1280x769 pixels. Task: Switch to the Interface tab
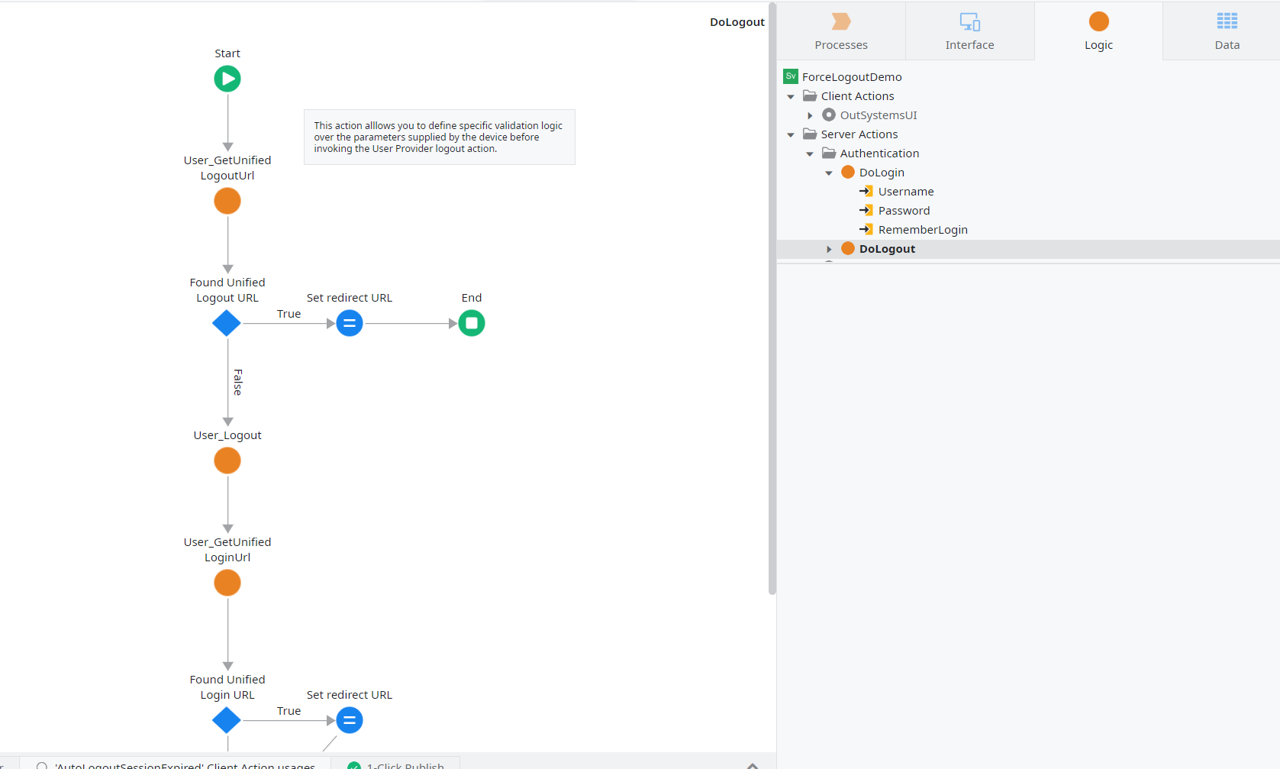coord(970,31)
